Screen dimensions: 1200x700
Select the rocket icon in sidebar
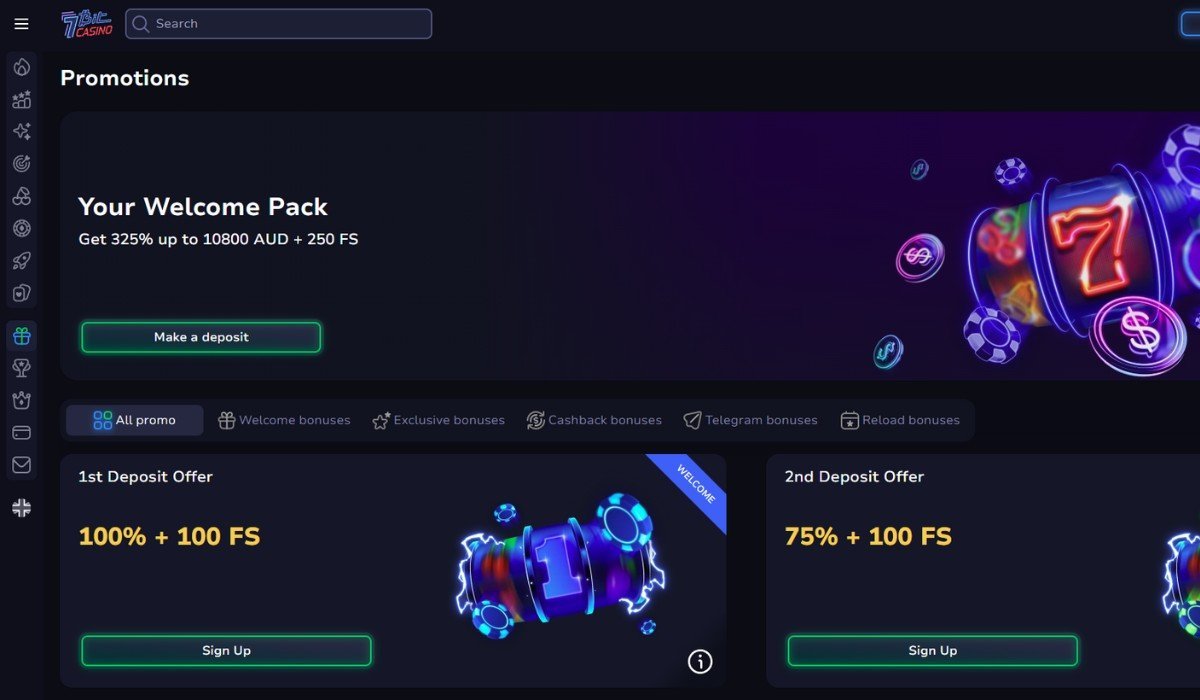pos(21,261)
